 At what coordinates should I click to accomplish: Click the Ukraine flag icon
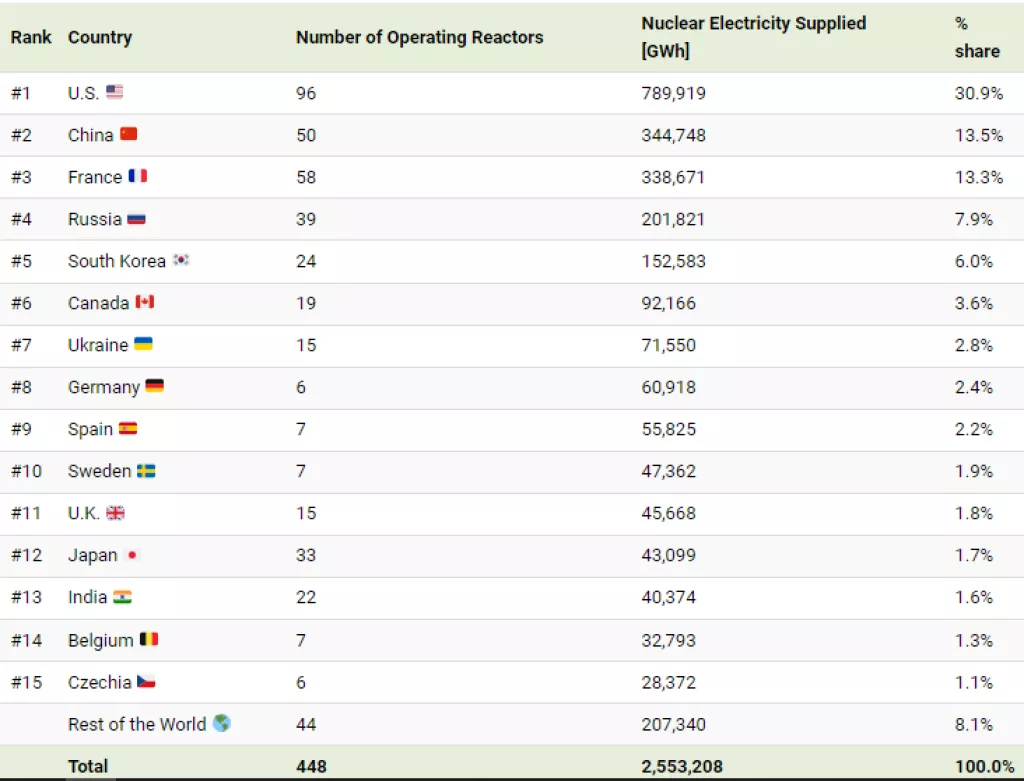pos(144,344)
